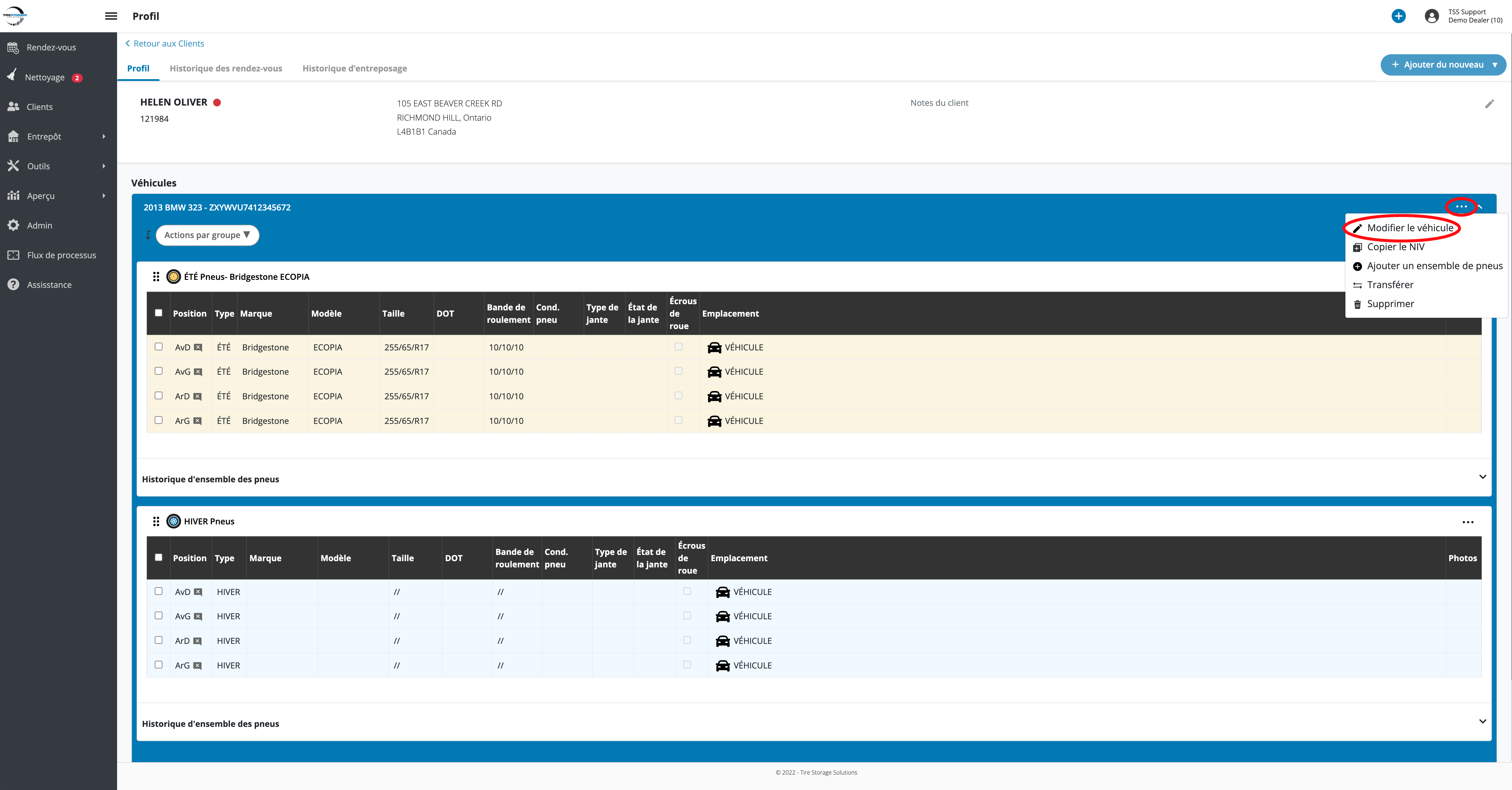This screenshot has height=790, width=1512.
Task: Open the BMW vehicle three-dots menu
Action: point(1461,207)
